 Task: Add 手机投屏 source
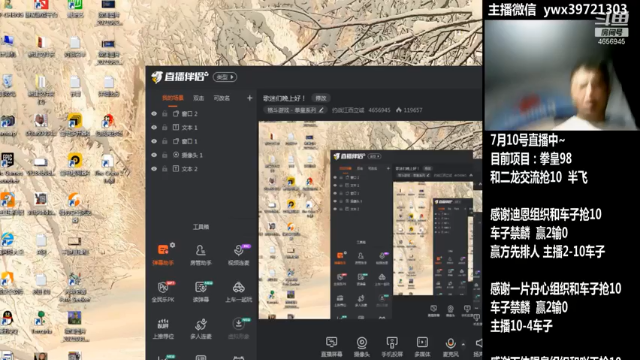click(392, 347)
